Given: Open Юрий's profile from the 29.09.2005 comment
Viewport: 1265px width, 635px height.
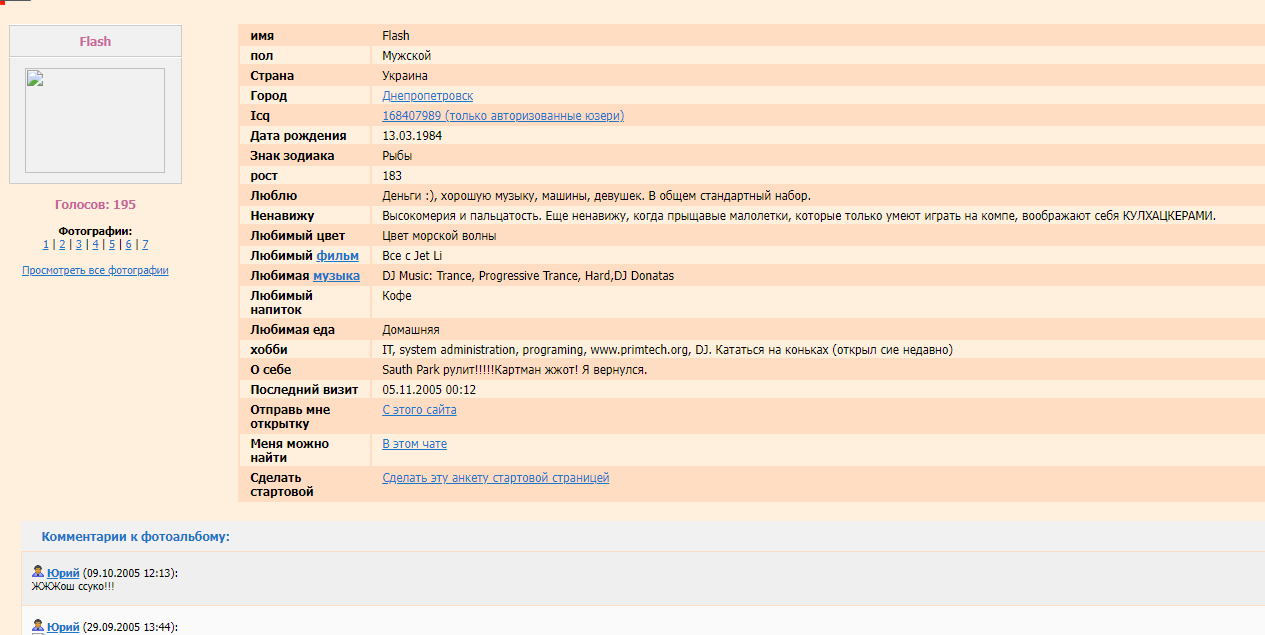Looking at the screenshot, I should click(x=63, y=627).
